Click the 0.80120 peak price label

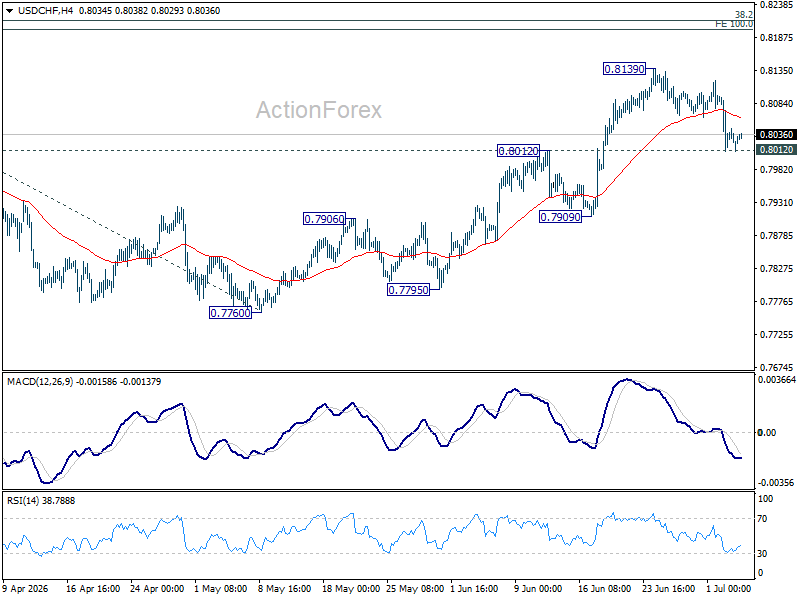(x=518, y=151)
